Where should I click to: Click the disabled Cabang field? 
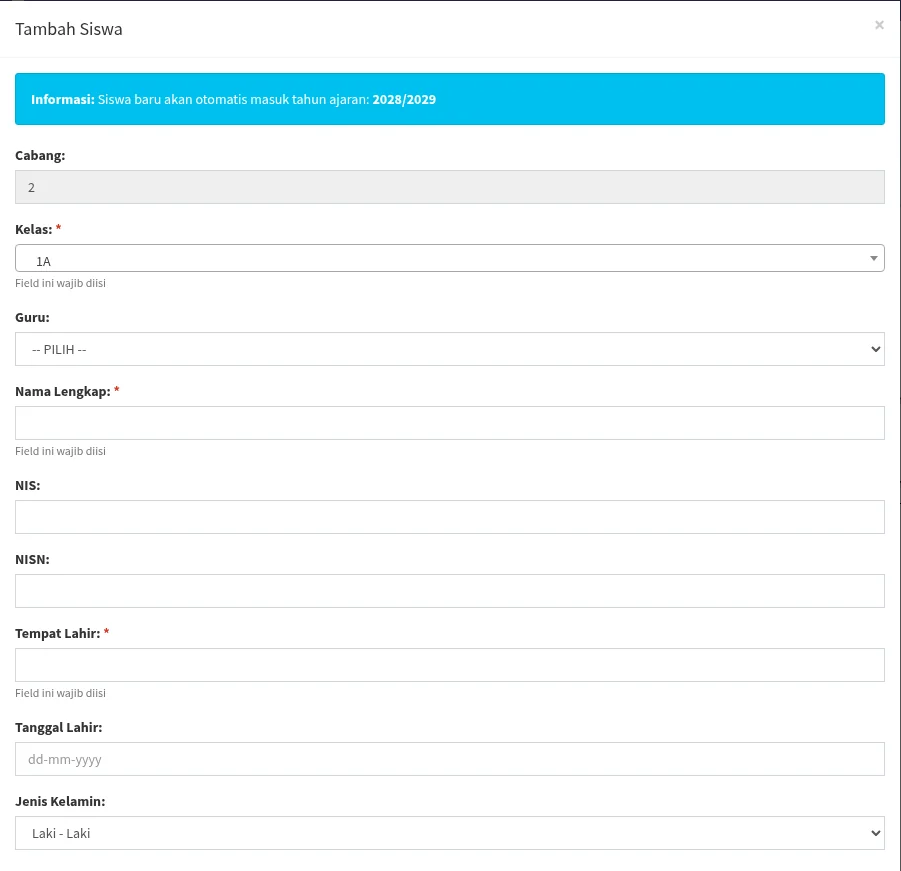(449, 187)
